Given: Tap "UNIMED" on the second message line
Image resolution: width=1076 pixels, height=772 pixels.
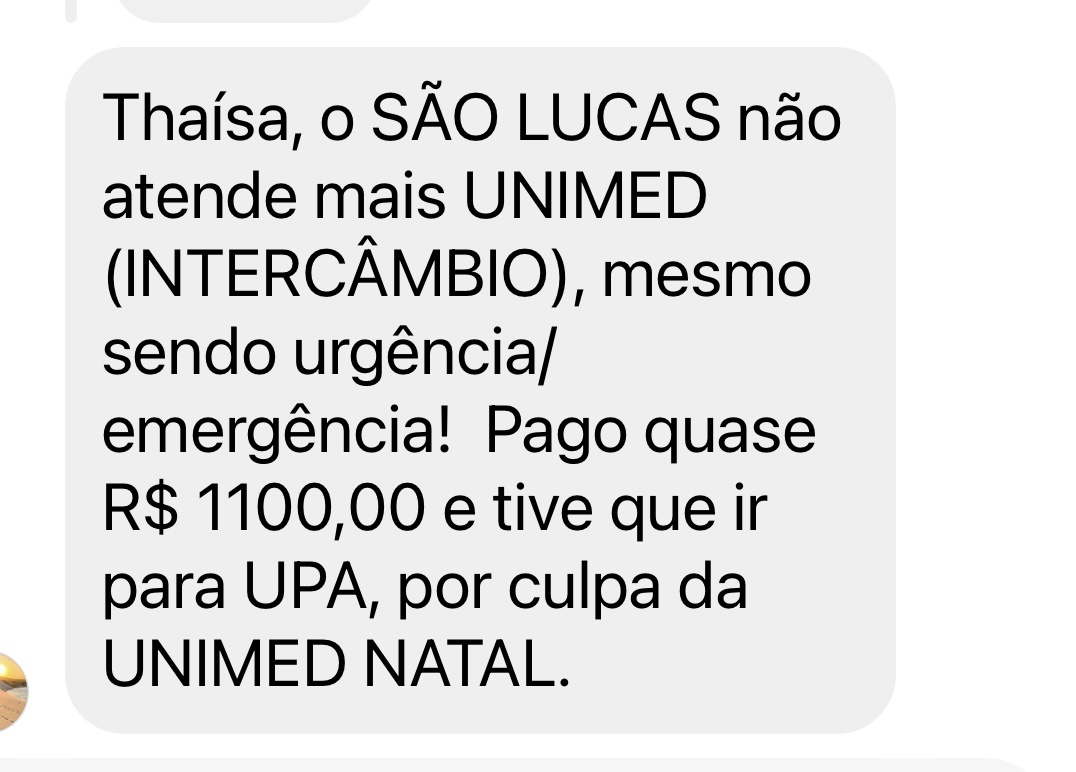Looking at the screenshot, I should click(x=585, y=196).
